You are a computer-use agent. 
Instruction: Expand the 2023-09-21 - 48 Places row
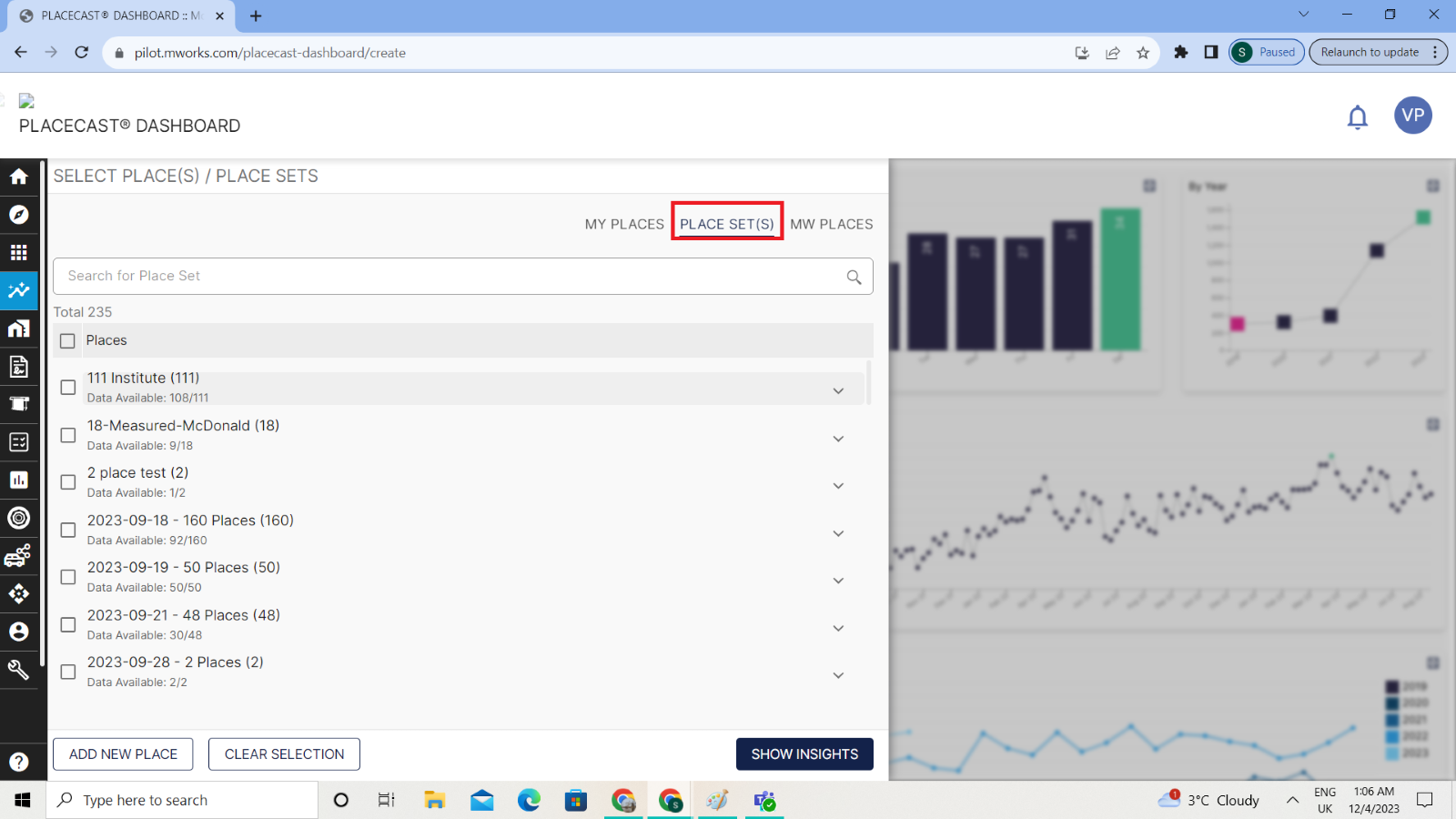[x=838, y=628]
